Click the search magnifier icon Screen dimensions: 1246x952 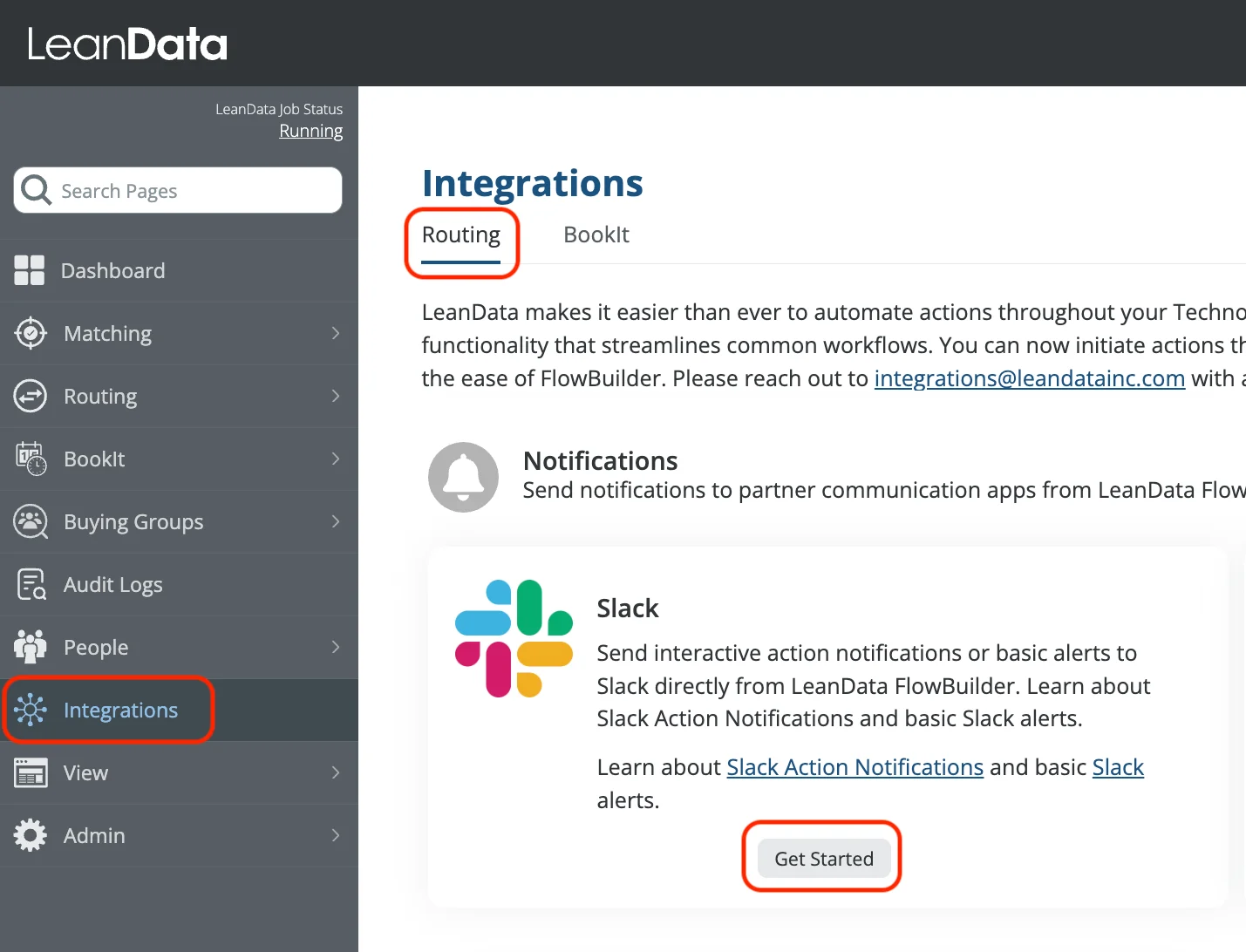(36, 190)
